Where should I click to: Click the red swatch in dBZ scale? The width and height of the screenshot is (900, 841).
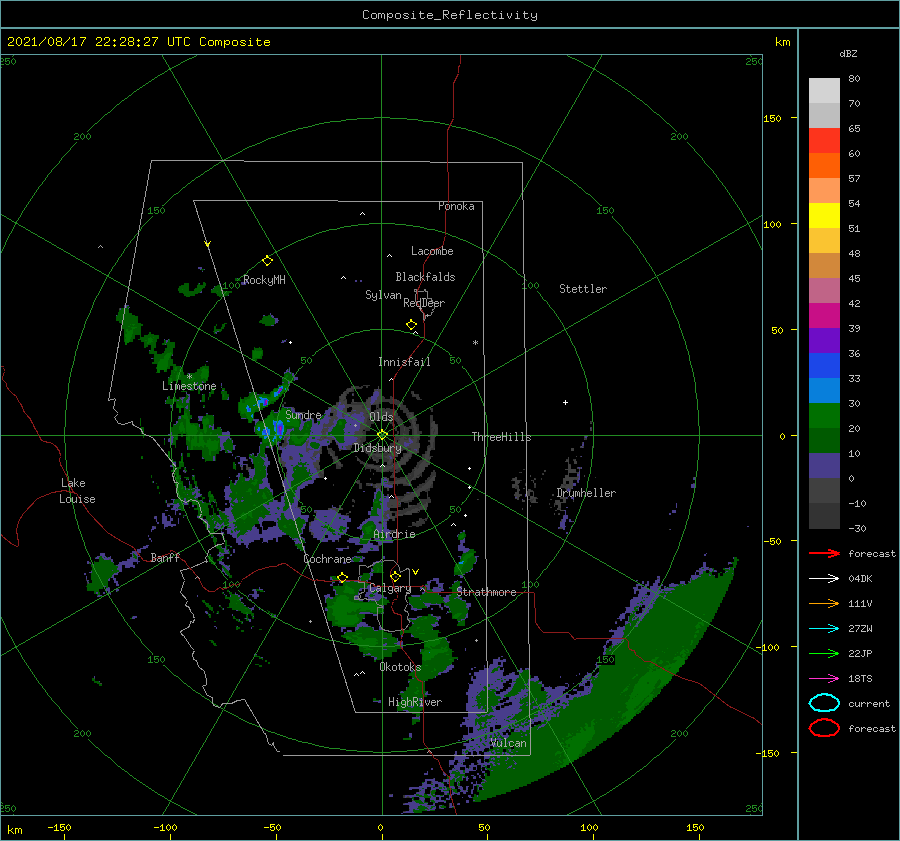pos(824,141)
